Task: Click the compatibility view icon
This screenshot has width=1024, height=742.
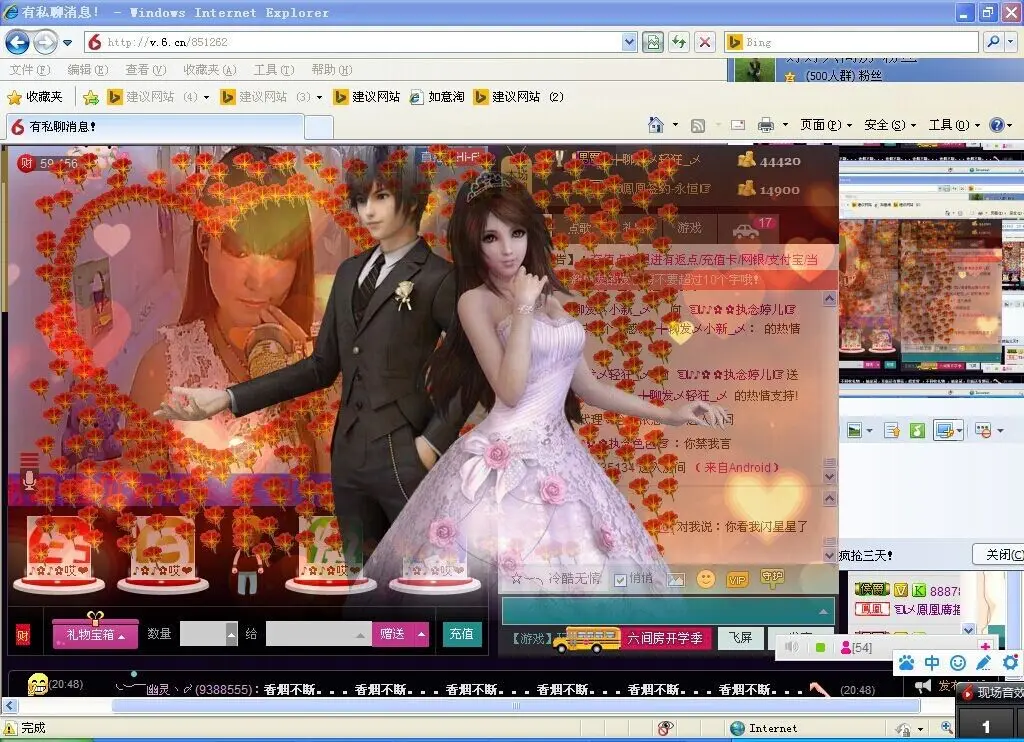Action: point(652,42)
